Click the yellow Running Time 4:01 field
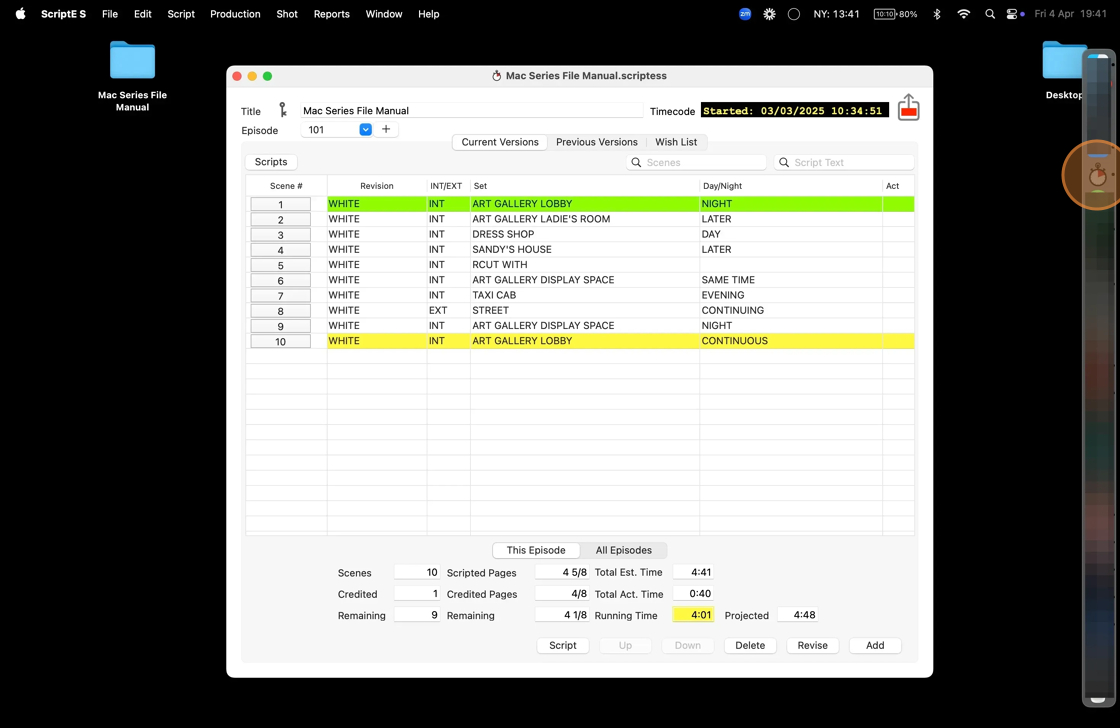The width and height of the screenshot is (1120, 728). coord(693,614)
